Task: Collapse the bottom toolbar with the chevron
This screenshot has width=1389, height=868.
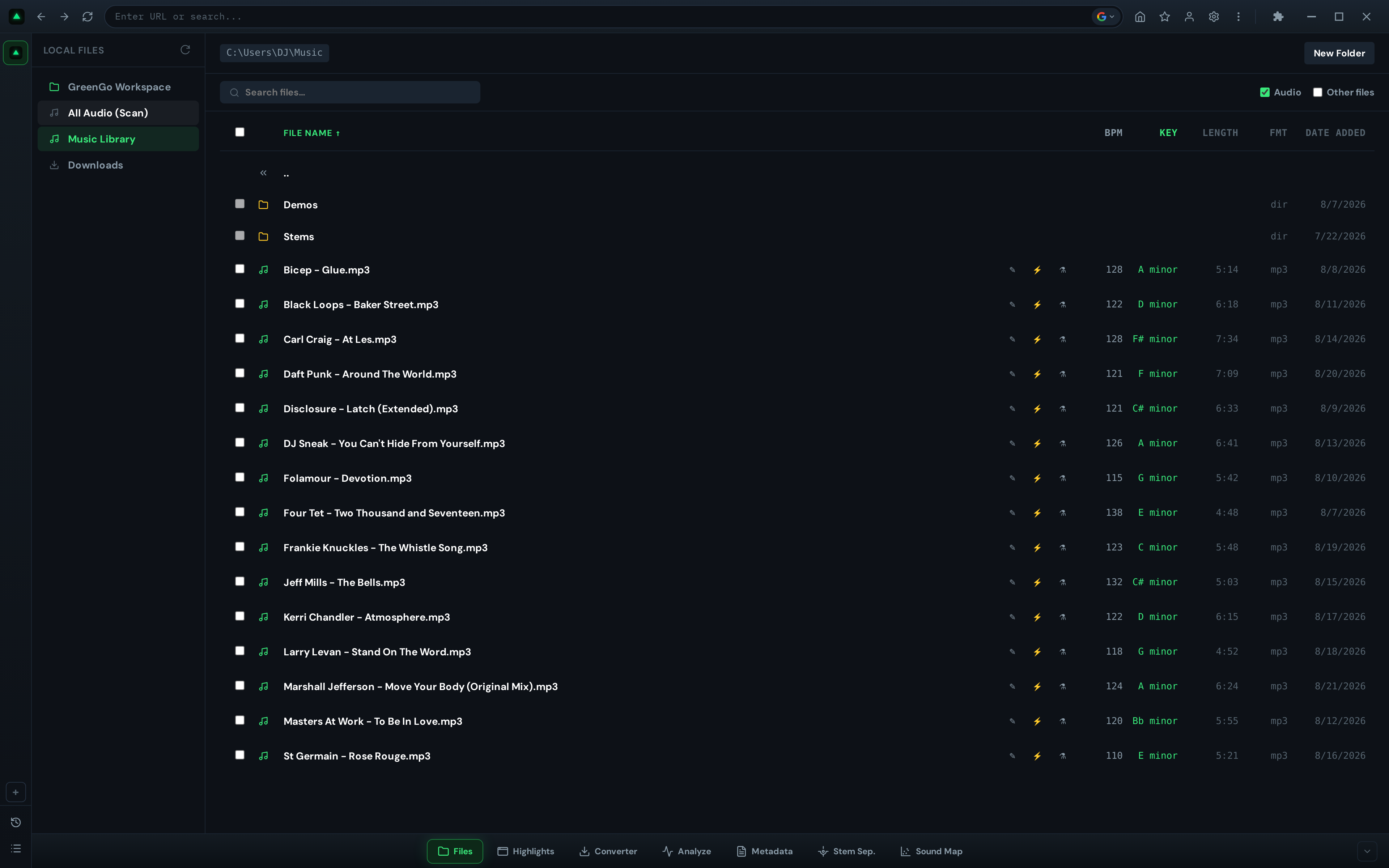Action: pyautogui.click(x=1367, y=851)
